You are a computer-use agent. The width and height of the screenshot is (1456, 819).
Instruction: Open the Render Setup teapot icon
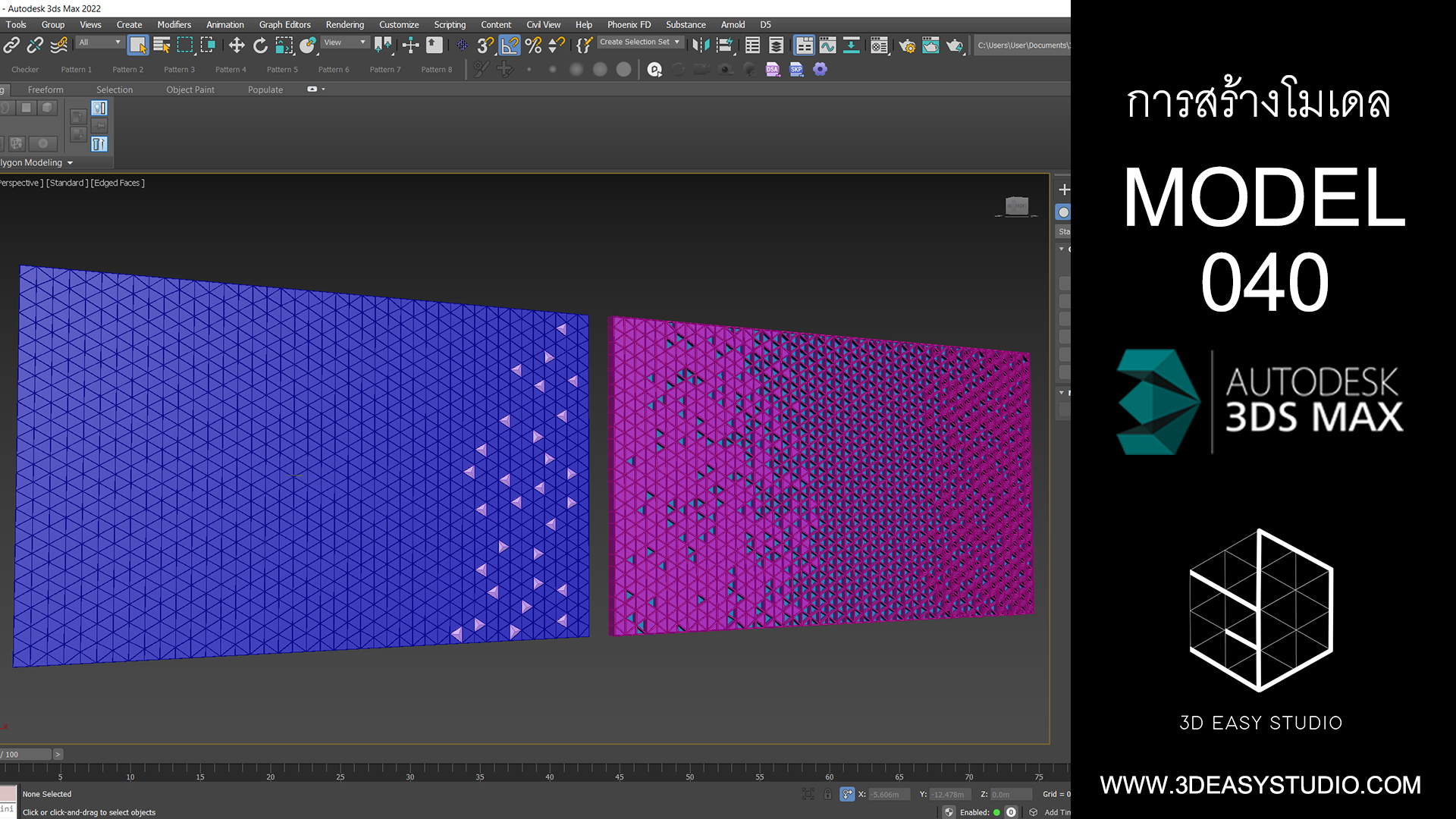coord(907,45)
